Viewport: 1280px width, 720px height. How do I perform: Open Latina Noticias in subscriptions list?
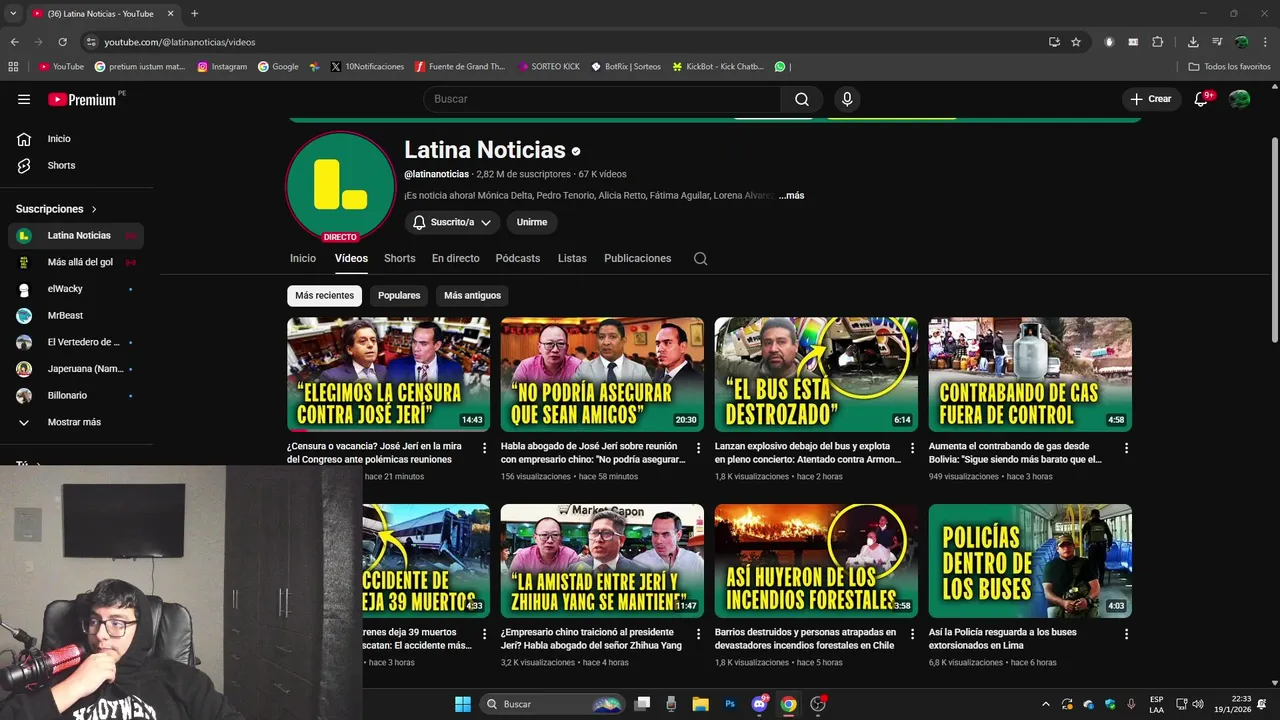point(76,236)
